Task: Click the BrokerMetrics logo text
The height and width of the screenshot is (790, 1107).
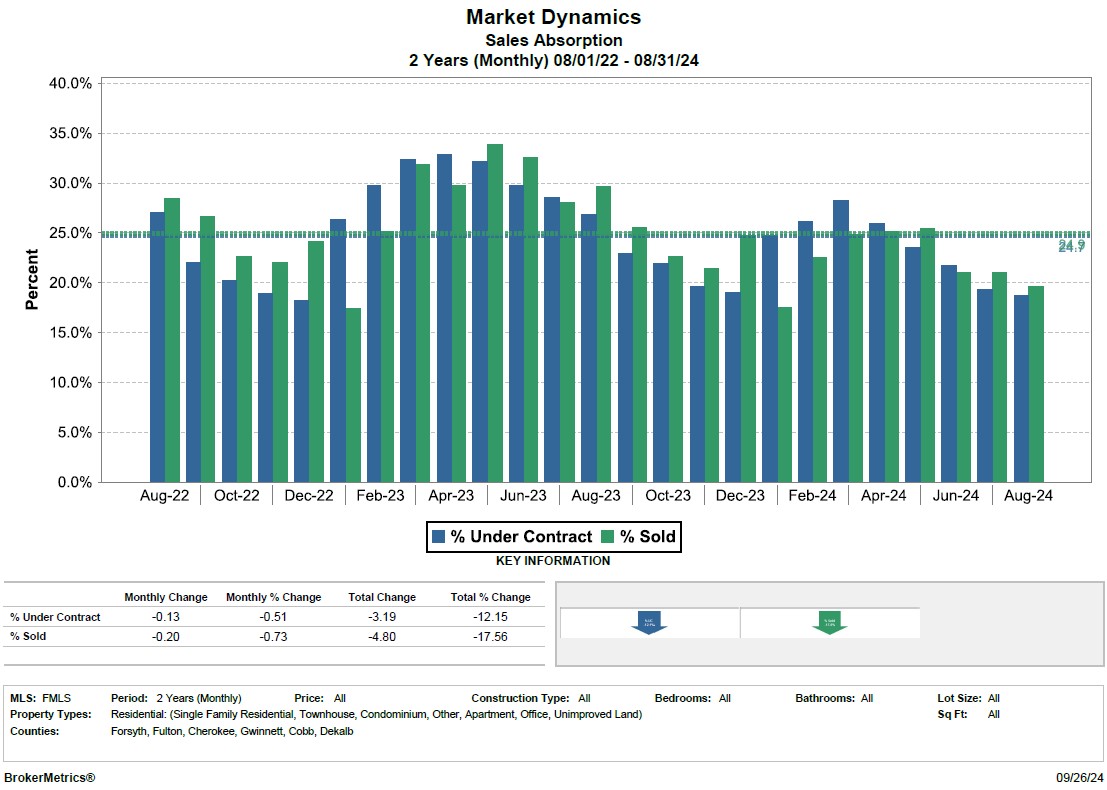Action: pos(49,777)
